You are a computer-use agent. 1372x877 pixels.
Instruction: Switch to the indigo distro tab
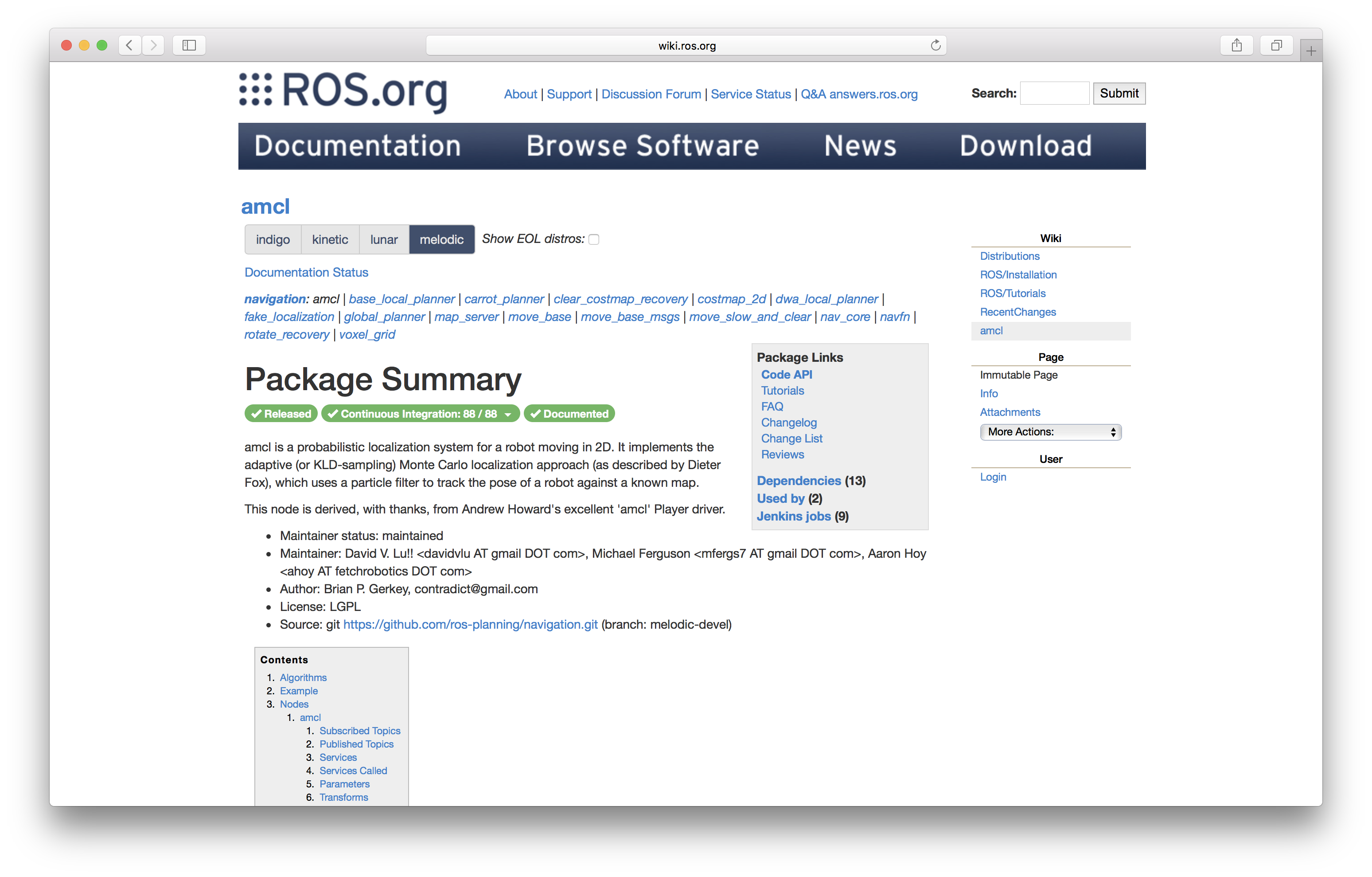pos(273,239)
